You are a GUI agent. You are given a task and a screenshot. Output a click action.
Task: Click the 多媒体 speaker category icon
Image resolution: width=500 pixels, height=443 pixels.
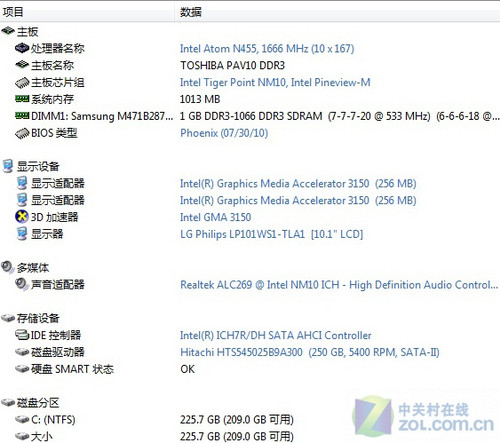point(8,267)
